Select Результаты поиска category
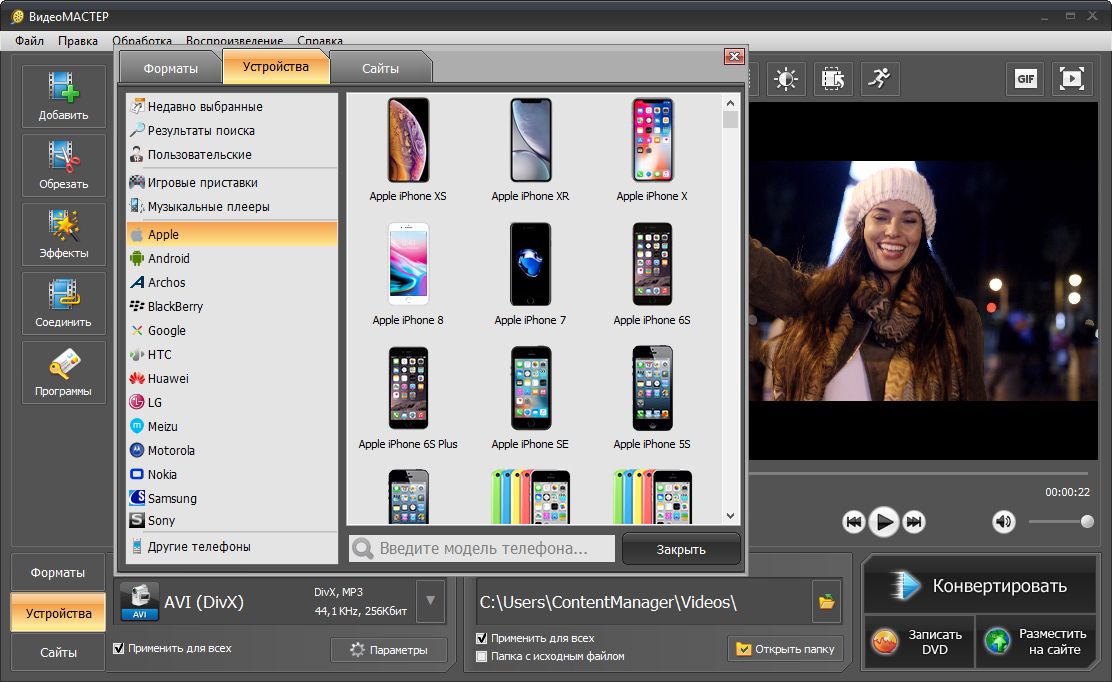 pos(232,130)
